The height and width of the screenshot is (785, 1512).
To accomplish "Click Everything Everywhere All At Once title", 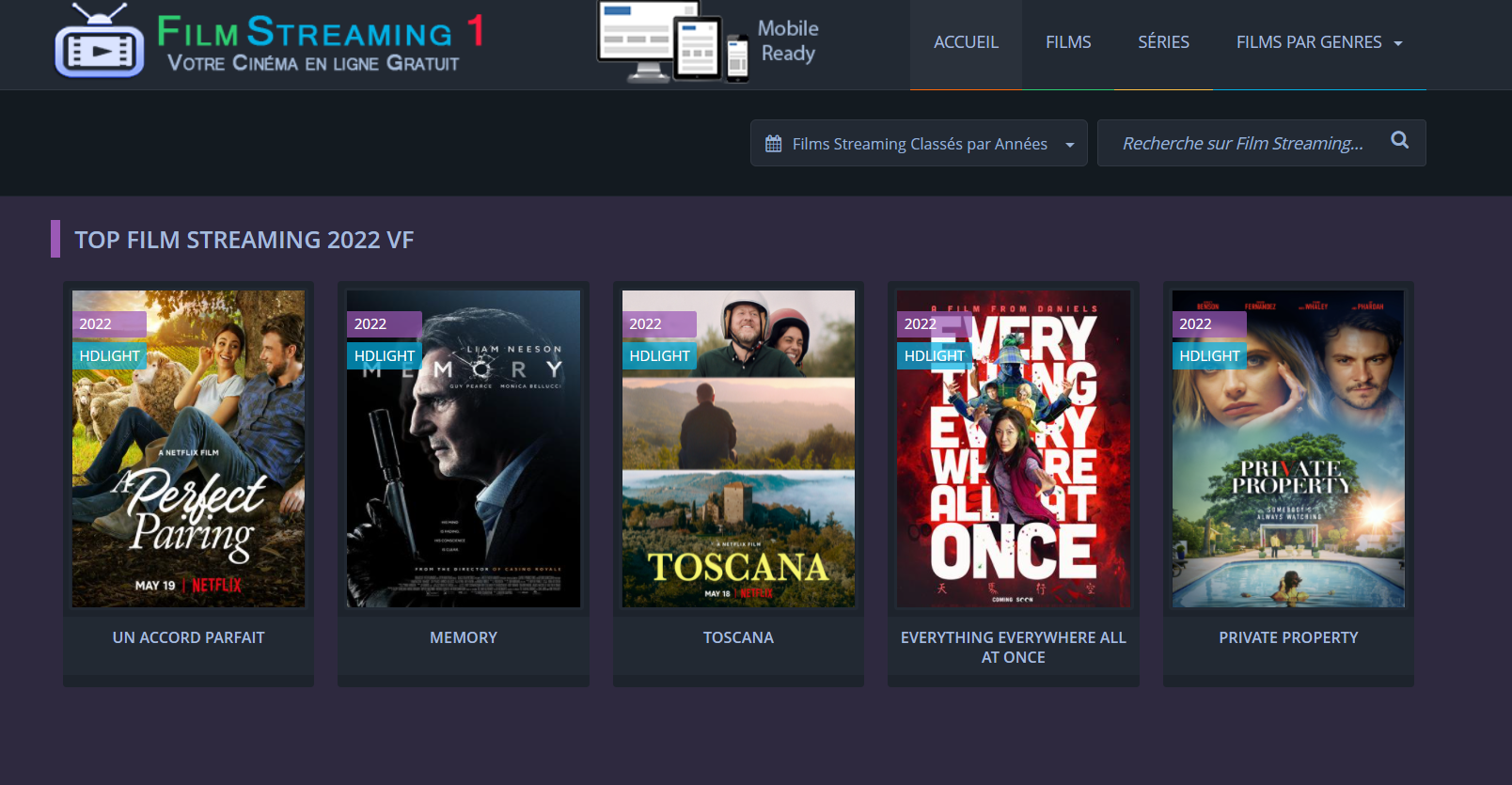I will click(1014, 647).
